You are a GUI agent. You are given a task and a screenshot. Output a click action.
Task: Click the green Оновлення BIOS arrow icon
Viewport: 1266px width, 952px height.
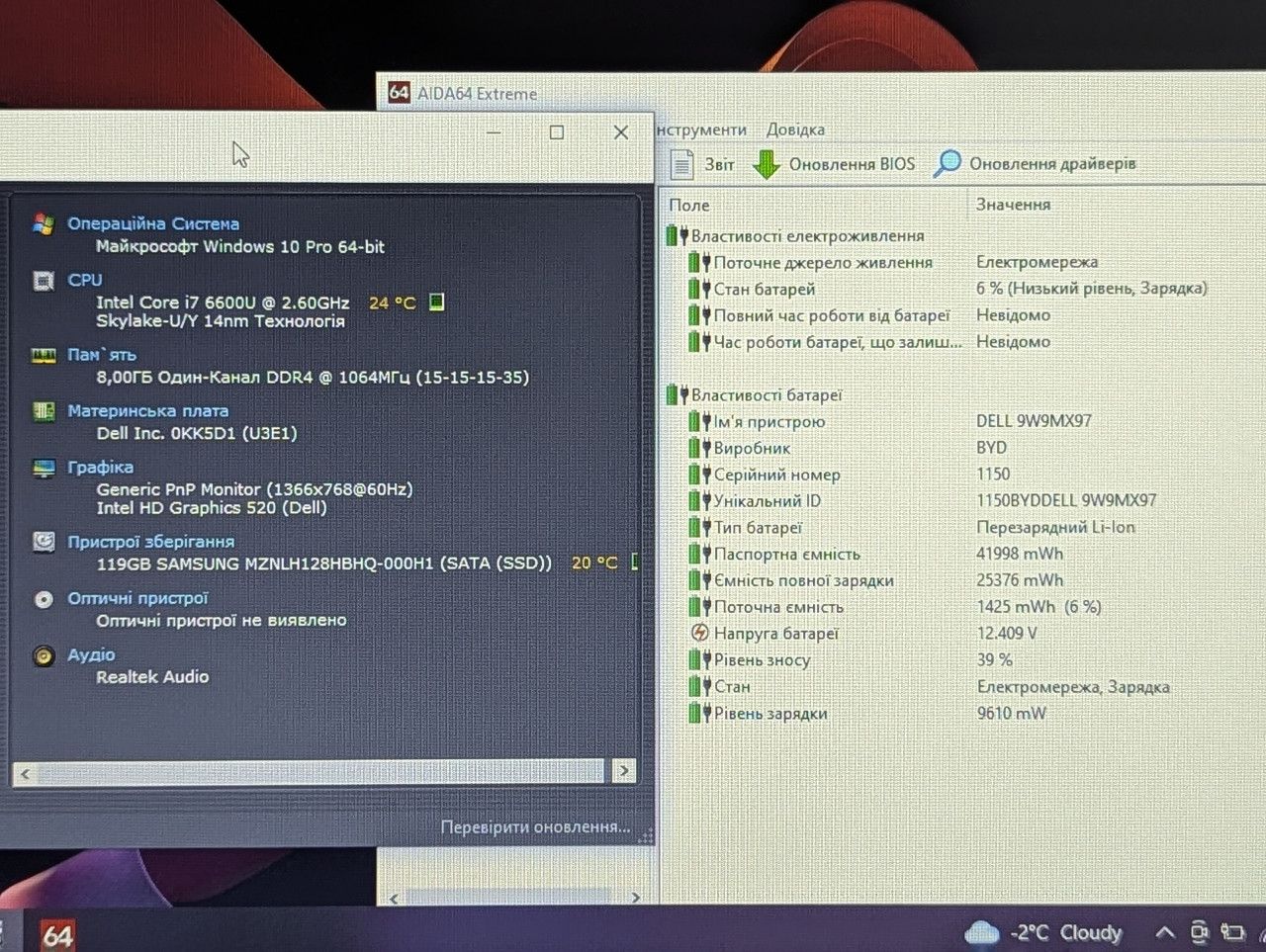(767, 164)
